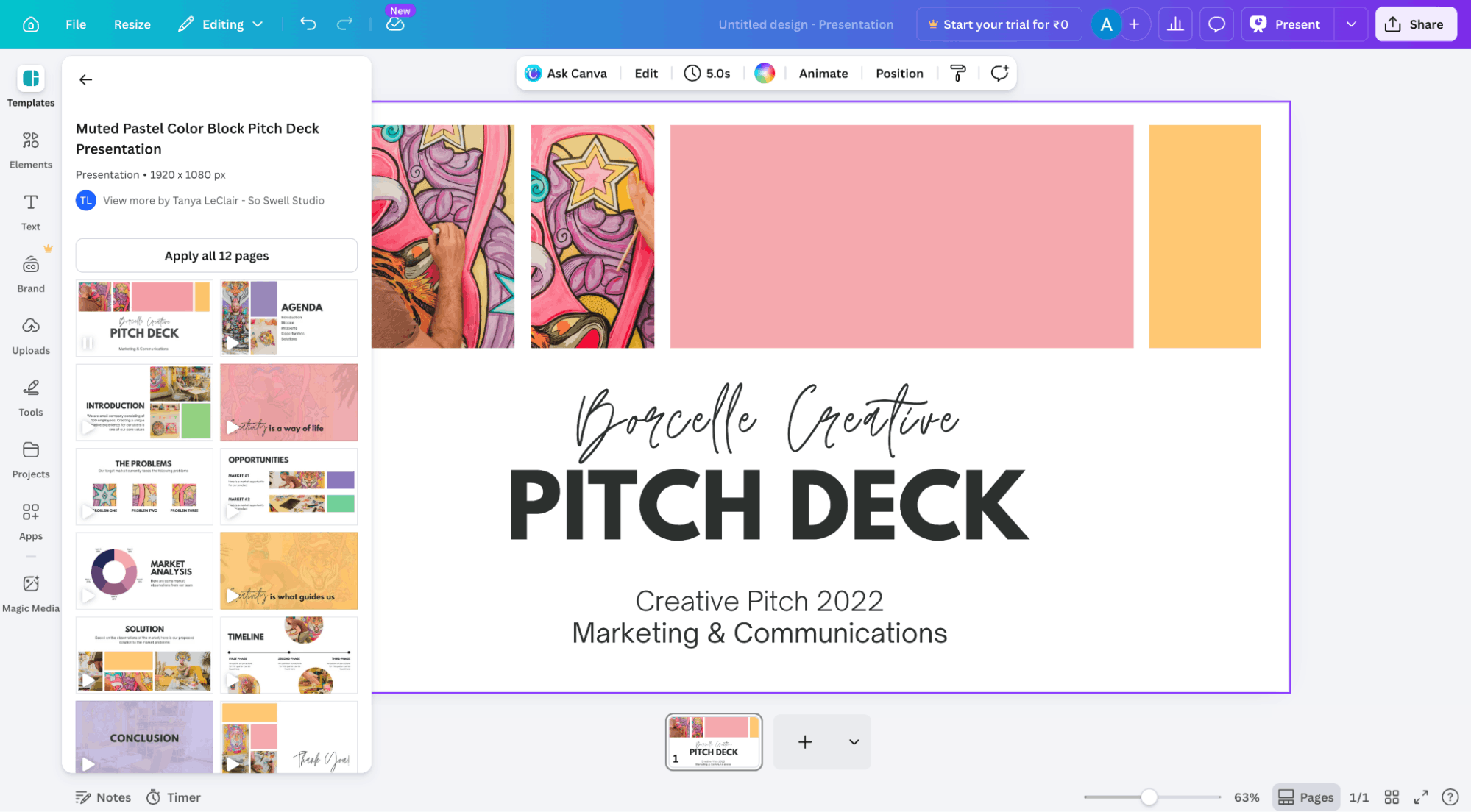Click the undo arrow
The height and width of the screenshot is (812, 1471).
click(x=308, y=24)
